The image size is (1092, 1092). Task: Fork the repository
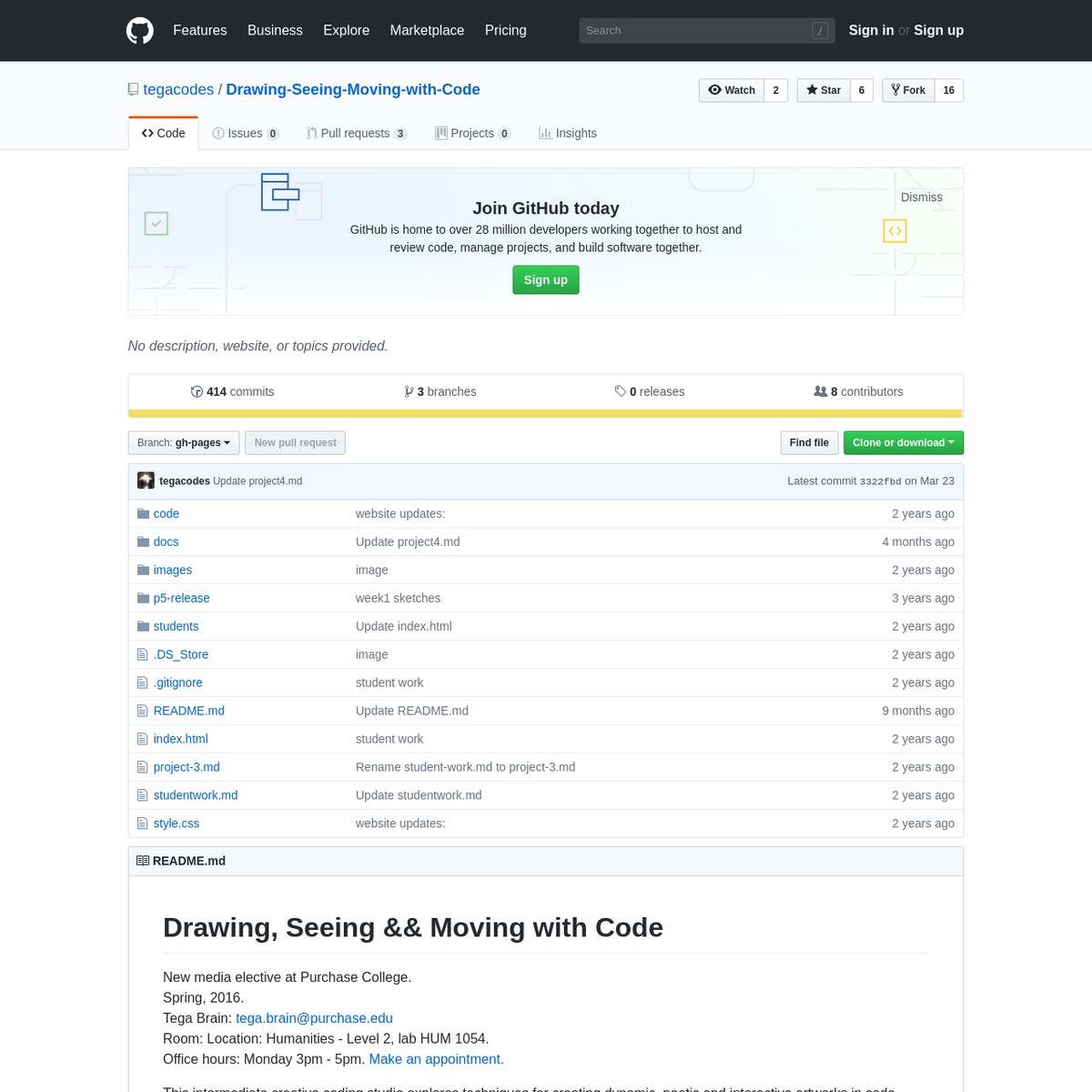[908, 90]
